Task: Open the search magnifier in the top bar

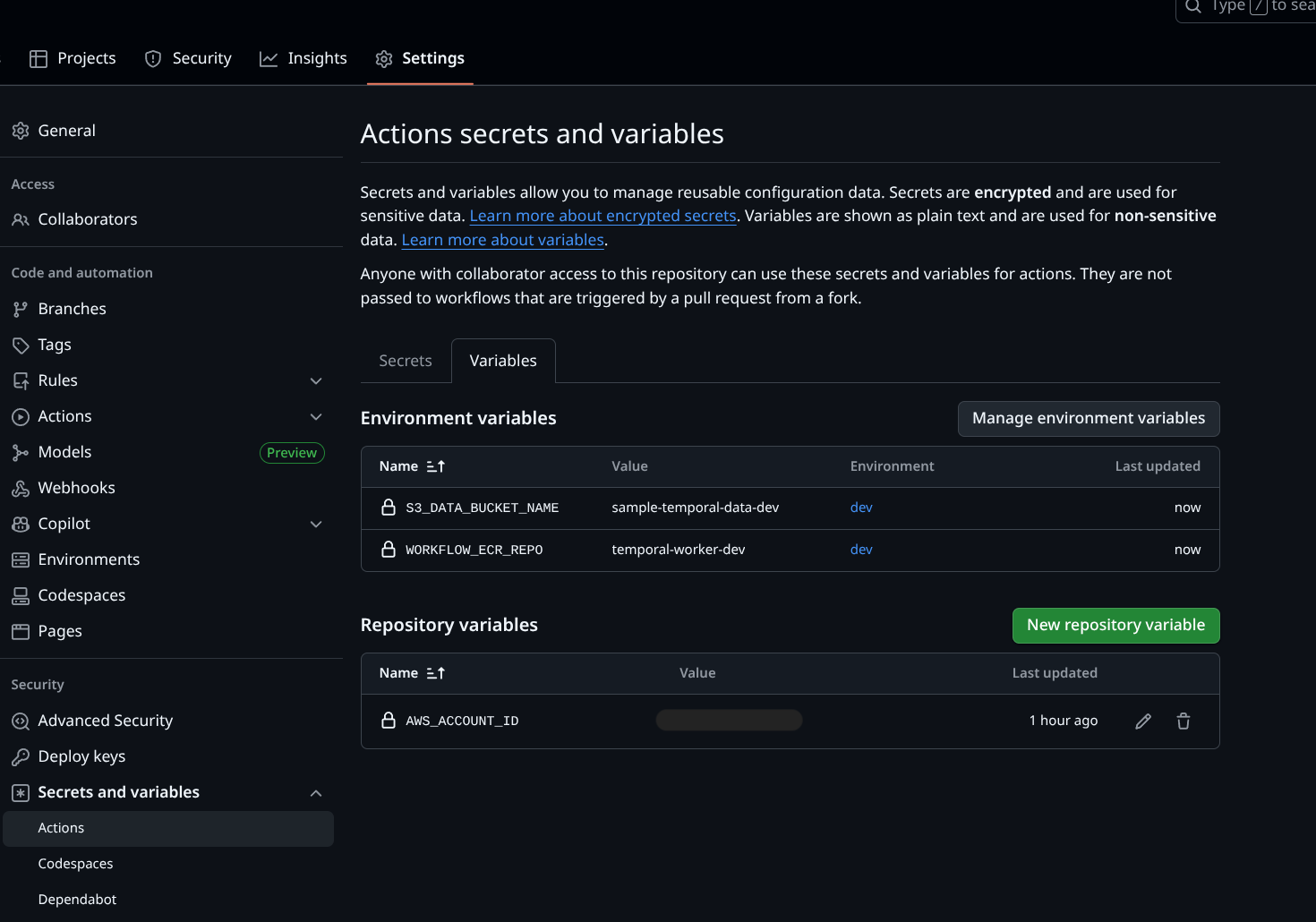Action: 1192,6
